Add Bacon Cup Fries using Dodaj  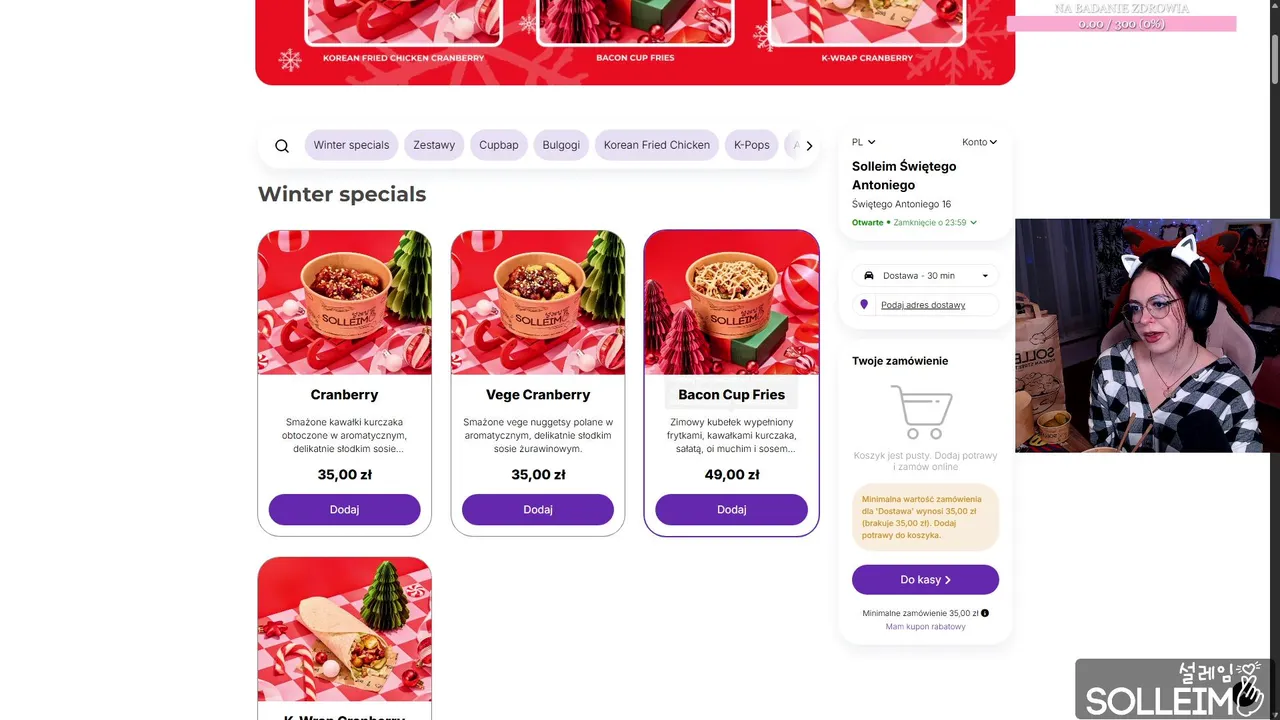[731, 509]
